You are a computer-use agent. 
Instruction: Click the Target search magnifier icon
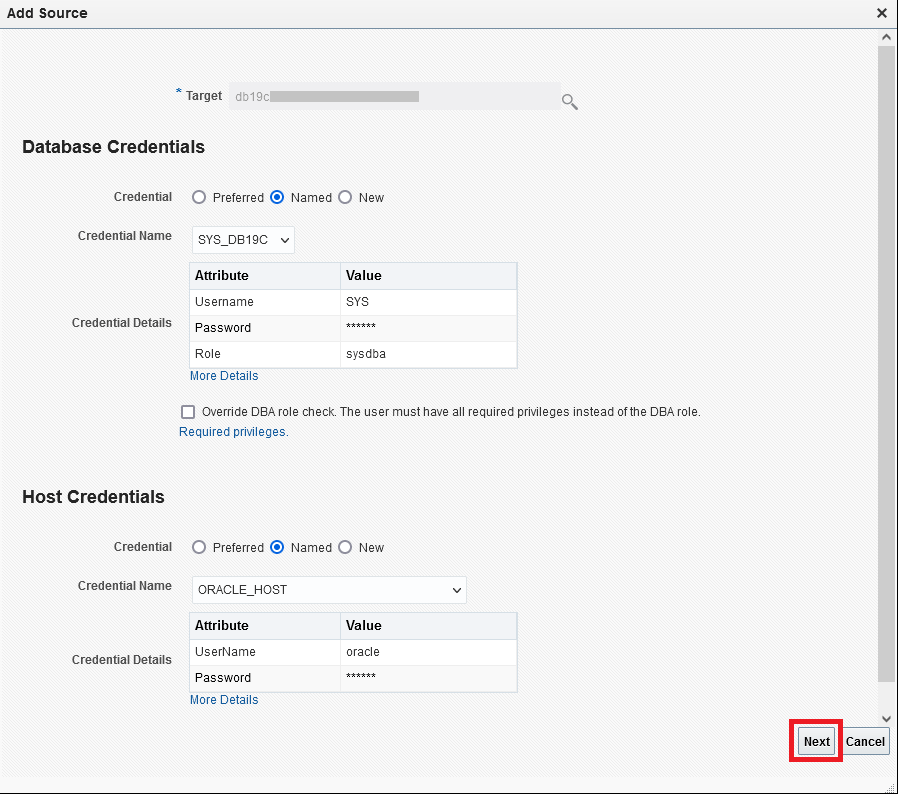pyautogui.click(x=569, y=101)
